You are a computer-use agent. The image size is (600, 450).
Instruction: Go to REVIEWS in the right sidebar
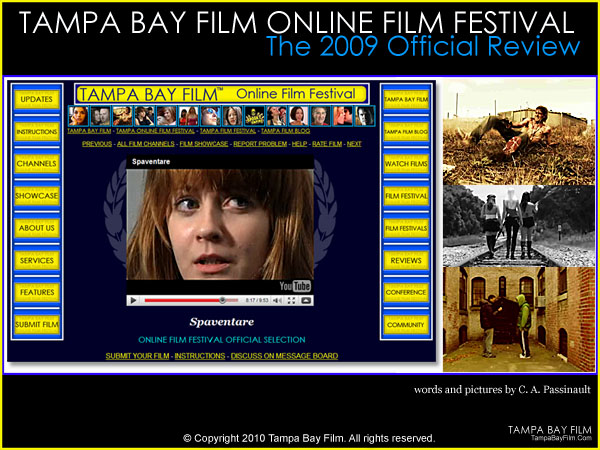tap(406, 261)
